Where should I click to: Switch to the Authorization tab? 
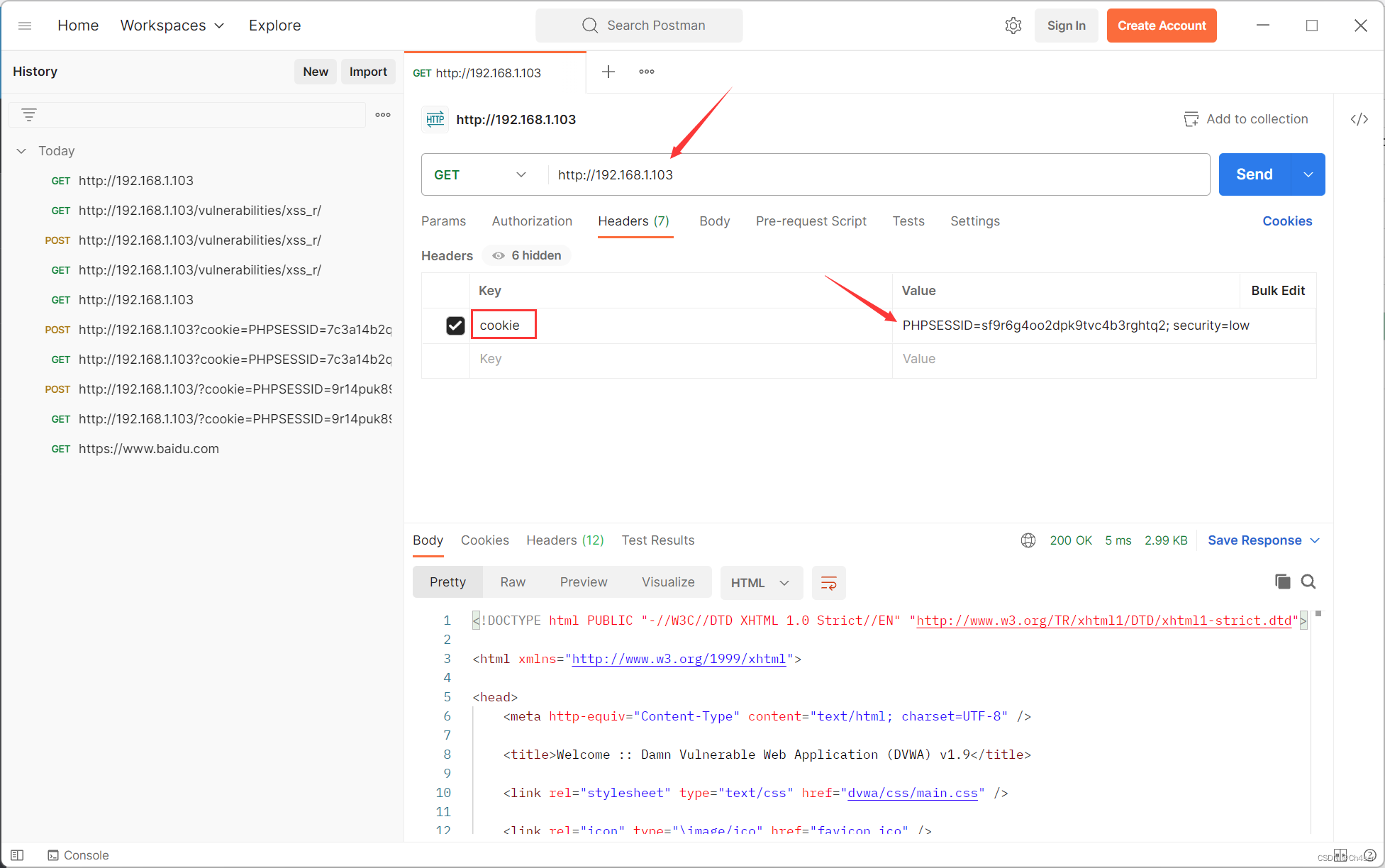(532, 221)
